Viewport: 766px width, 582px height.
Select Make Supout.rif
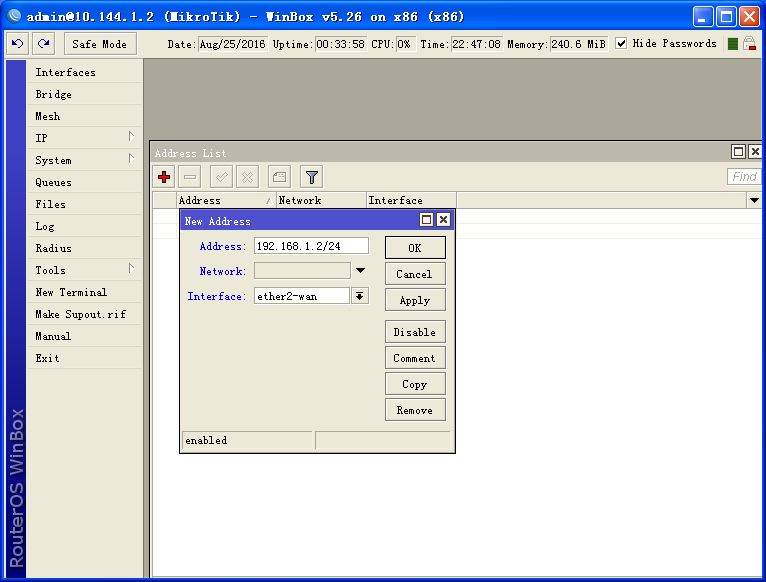click(85, 314)
